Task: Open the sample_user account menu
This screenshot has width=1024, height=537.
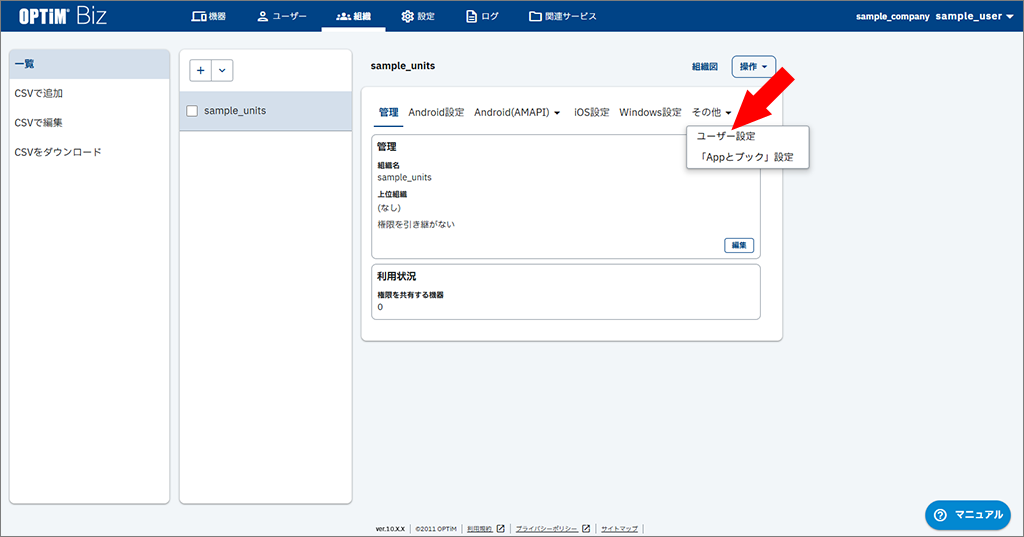Action: click(974, 16)
